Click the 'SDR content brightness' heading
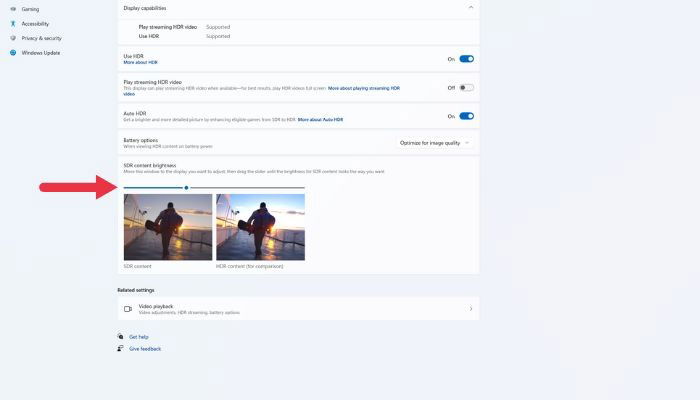The width and height of the screenshot is (700, 400). point(150,166)
